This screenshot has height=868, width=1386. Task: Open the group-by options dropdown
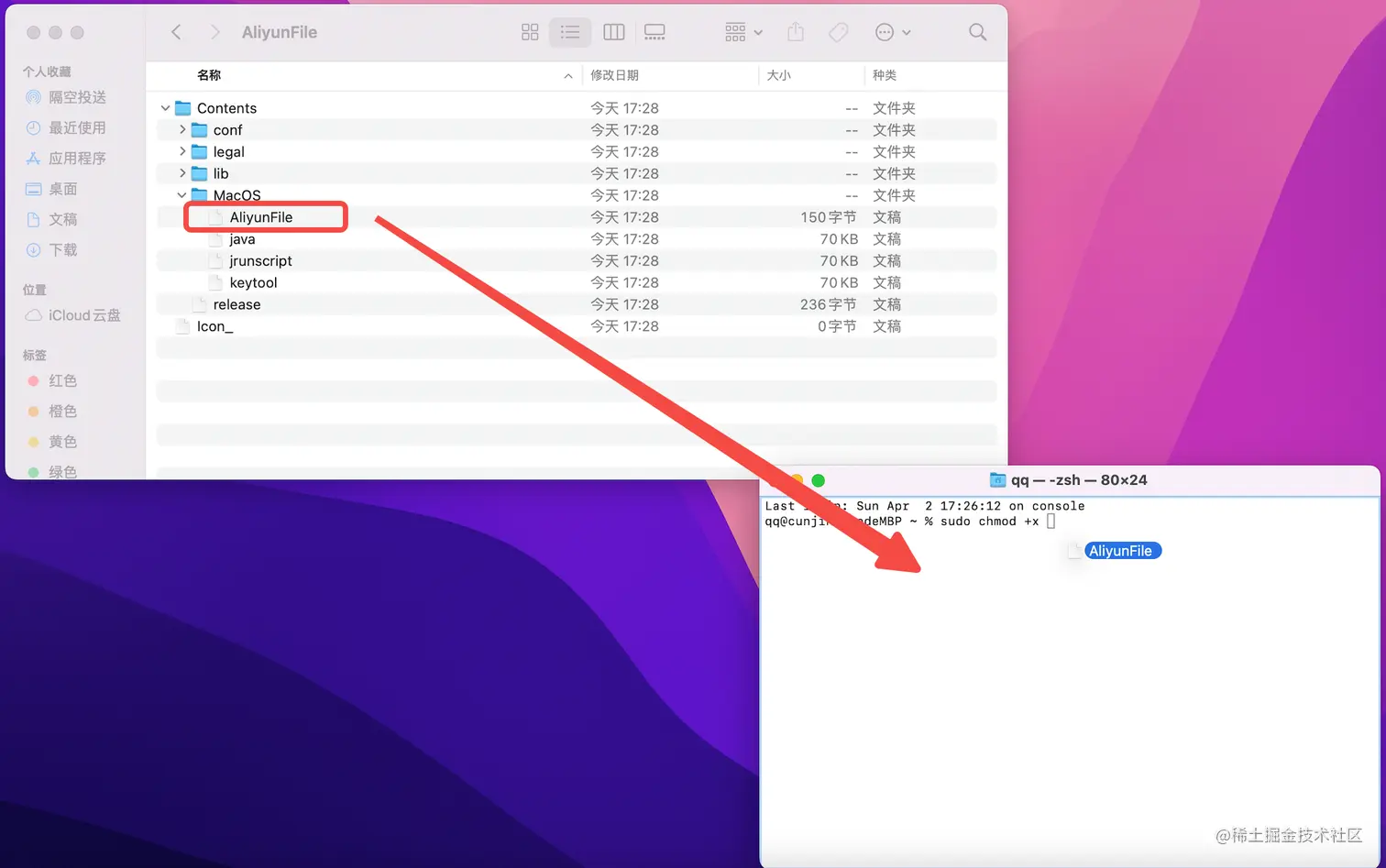coord(743,32)
